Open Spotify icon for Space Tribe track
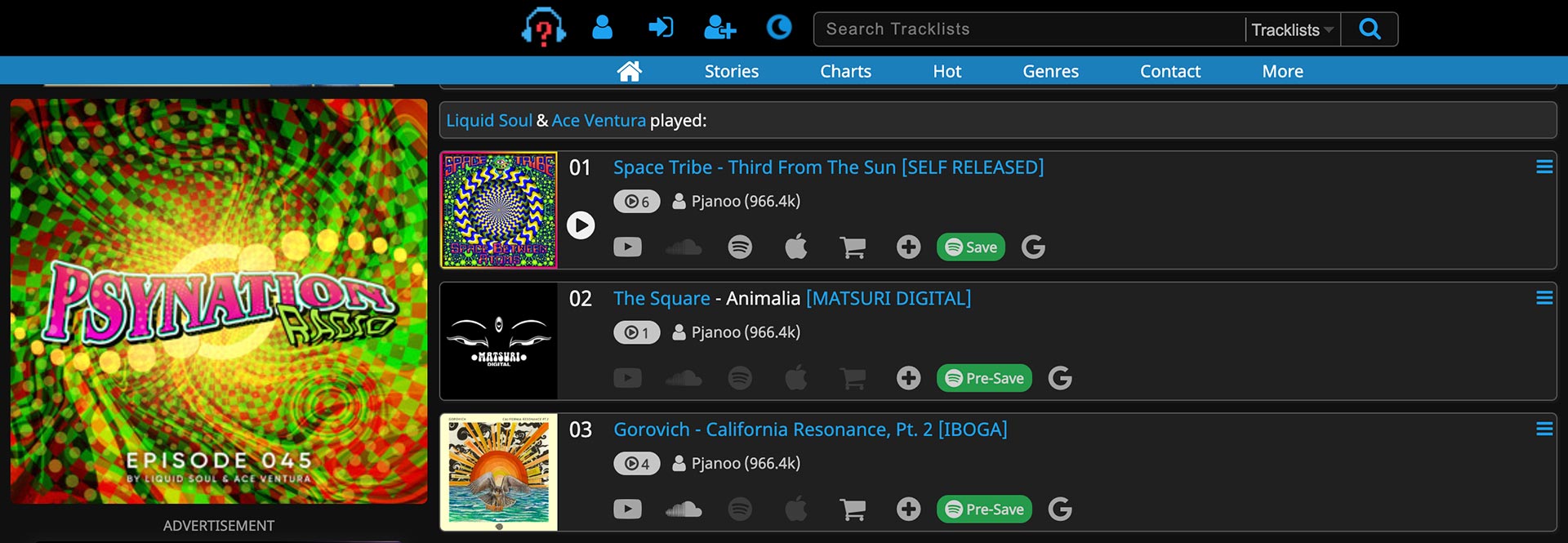The width and height of the screenshot is (1568, 543). click(x=740, y=247)
